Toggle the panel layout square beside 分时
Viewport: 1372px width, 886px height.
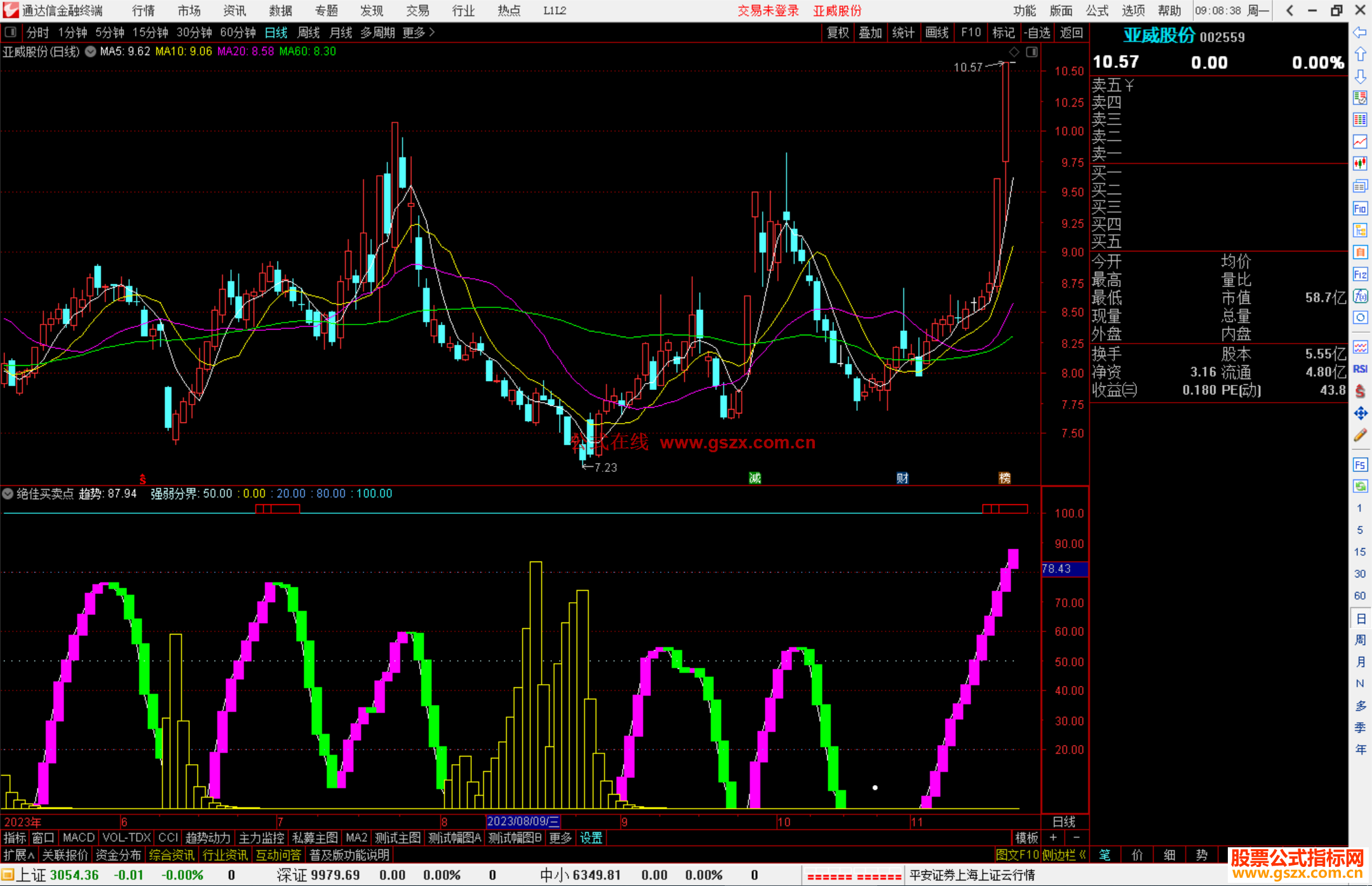(11, 32)
